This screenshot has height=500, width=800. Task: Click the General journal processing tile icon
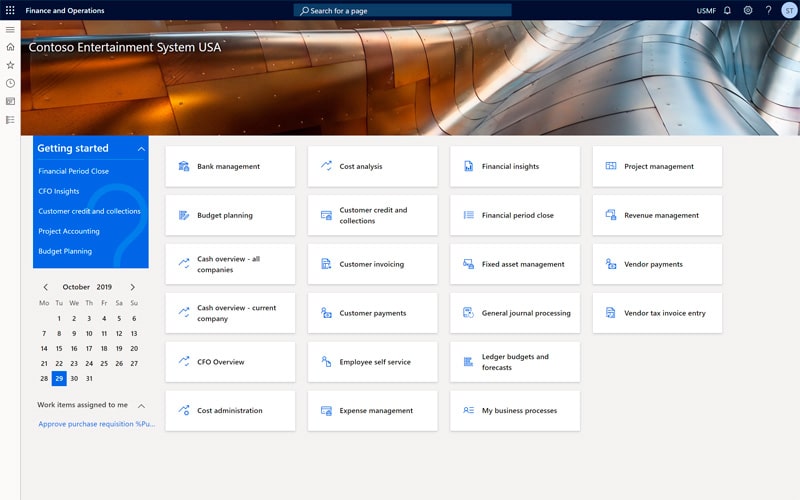468,313
